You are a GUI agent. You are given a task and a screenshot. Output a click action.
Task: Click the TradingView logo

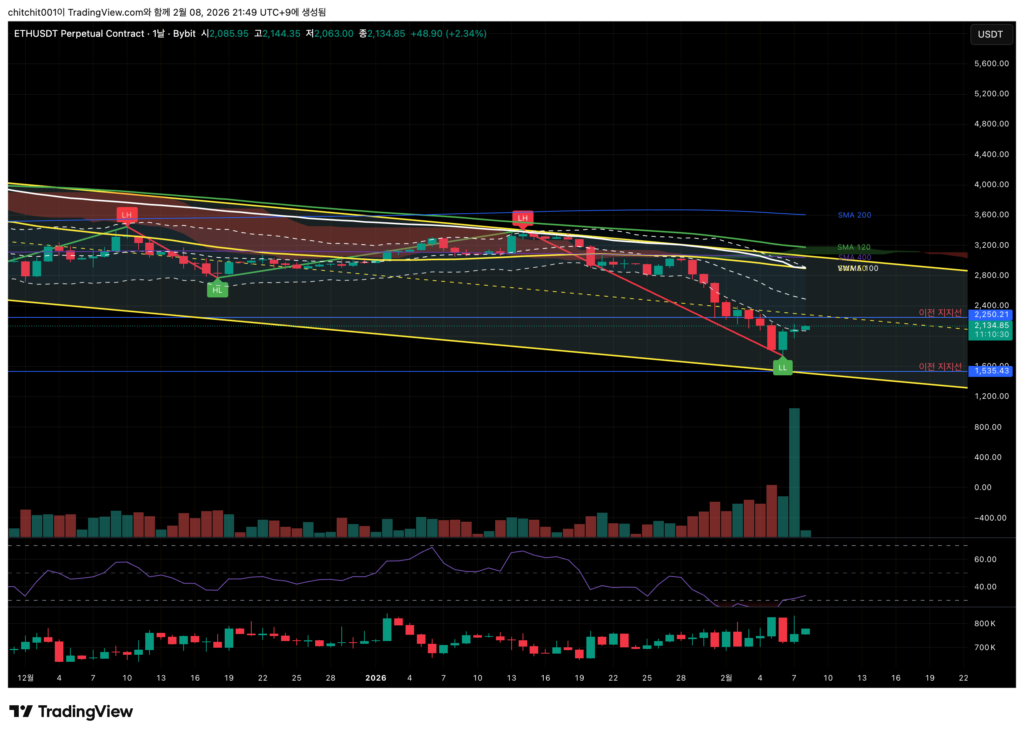[71, 711]
